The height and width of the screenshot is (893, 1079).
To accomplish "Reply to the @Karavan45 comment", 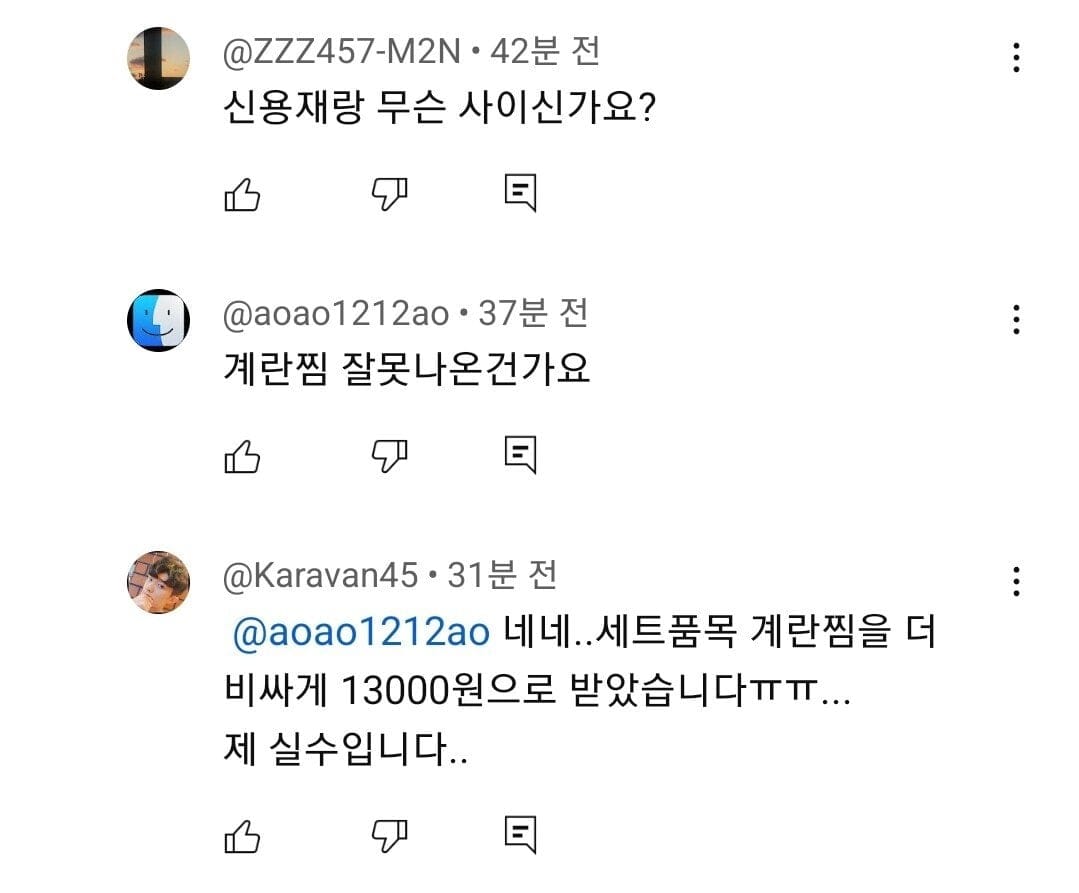I will click(x=520, y=834).
